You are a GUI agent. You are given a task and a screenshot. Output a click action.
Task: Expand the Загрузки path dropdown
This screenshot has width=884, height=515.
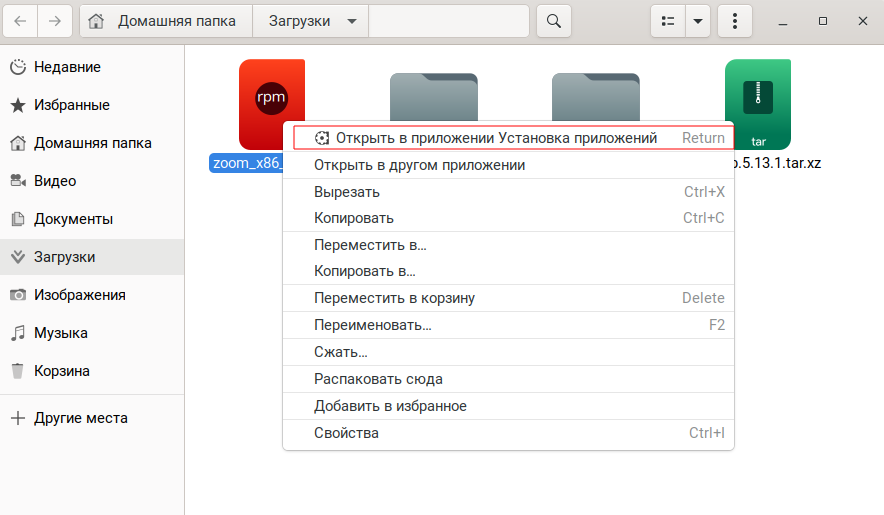click(x=350, y=21)
